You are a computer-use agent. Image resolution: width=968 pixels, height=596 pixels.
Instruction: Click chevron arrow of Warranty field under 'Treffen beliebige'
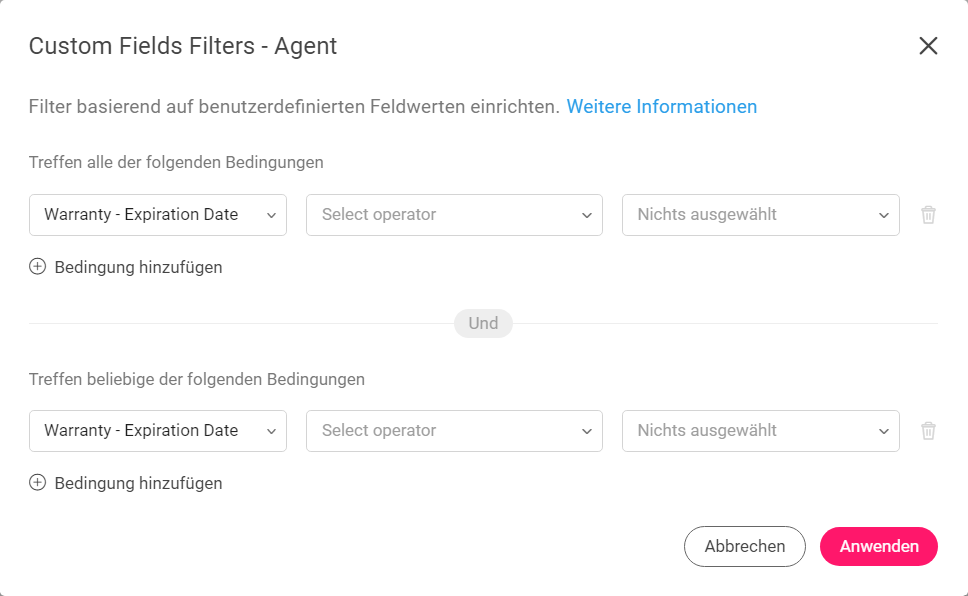pyautogui.click(x=271, y=431)
